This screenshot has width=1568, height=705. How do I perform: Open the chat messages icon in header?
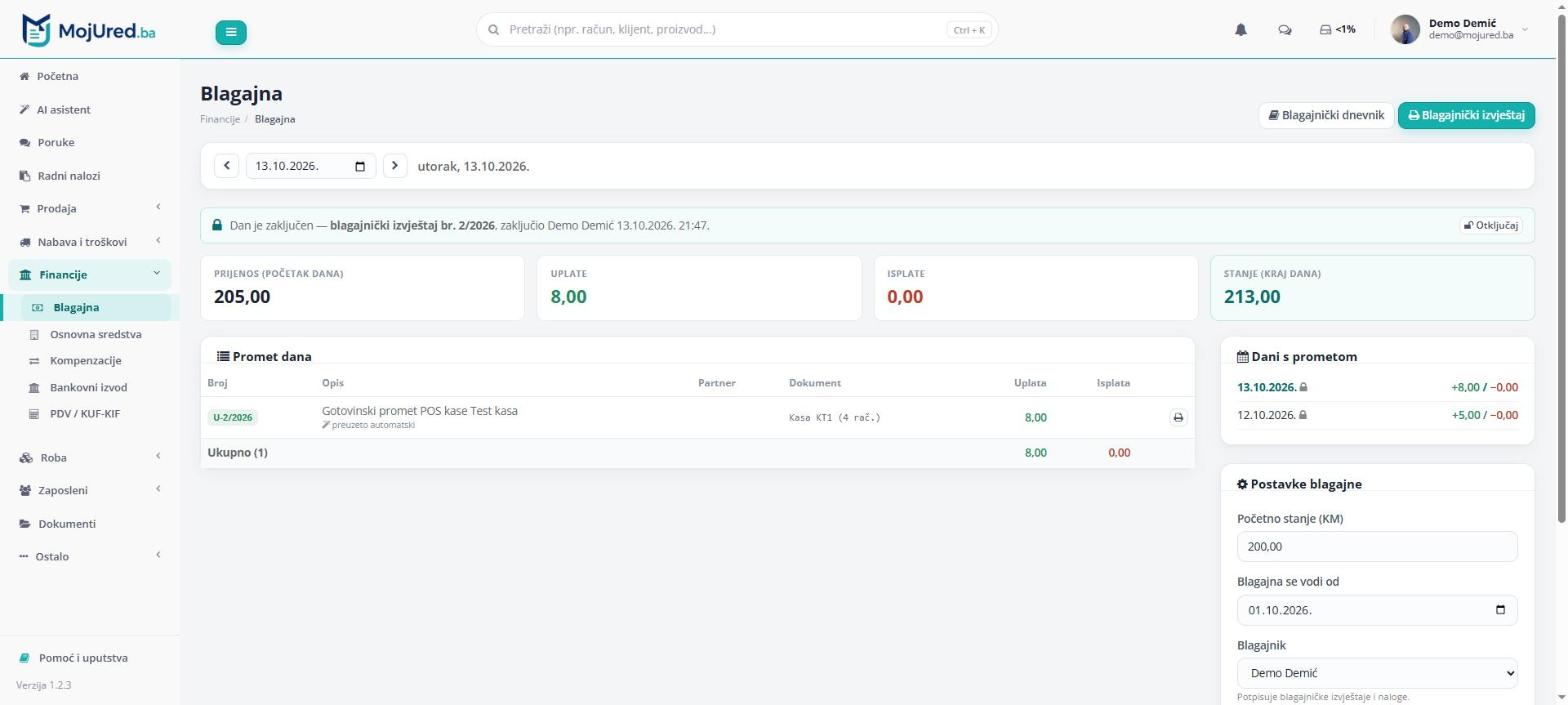[x=1285, y=30]
